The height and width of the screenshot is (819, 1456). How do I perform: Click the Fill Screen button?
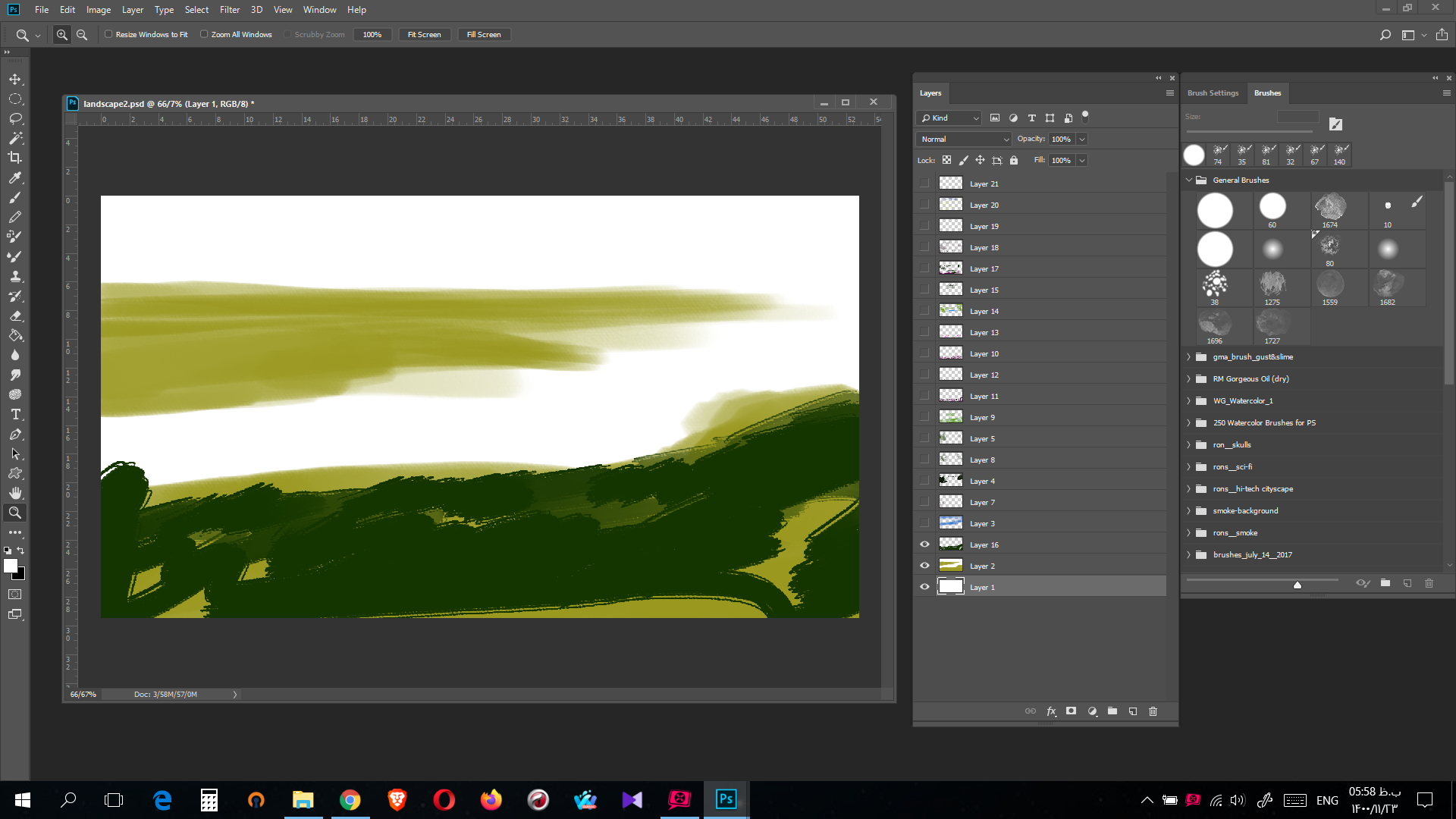point(484,35)
